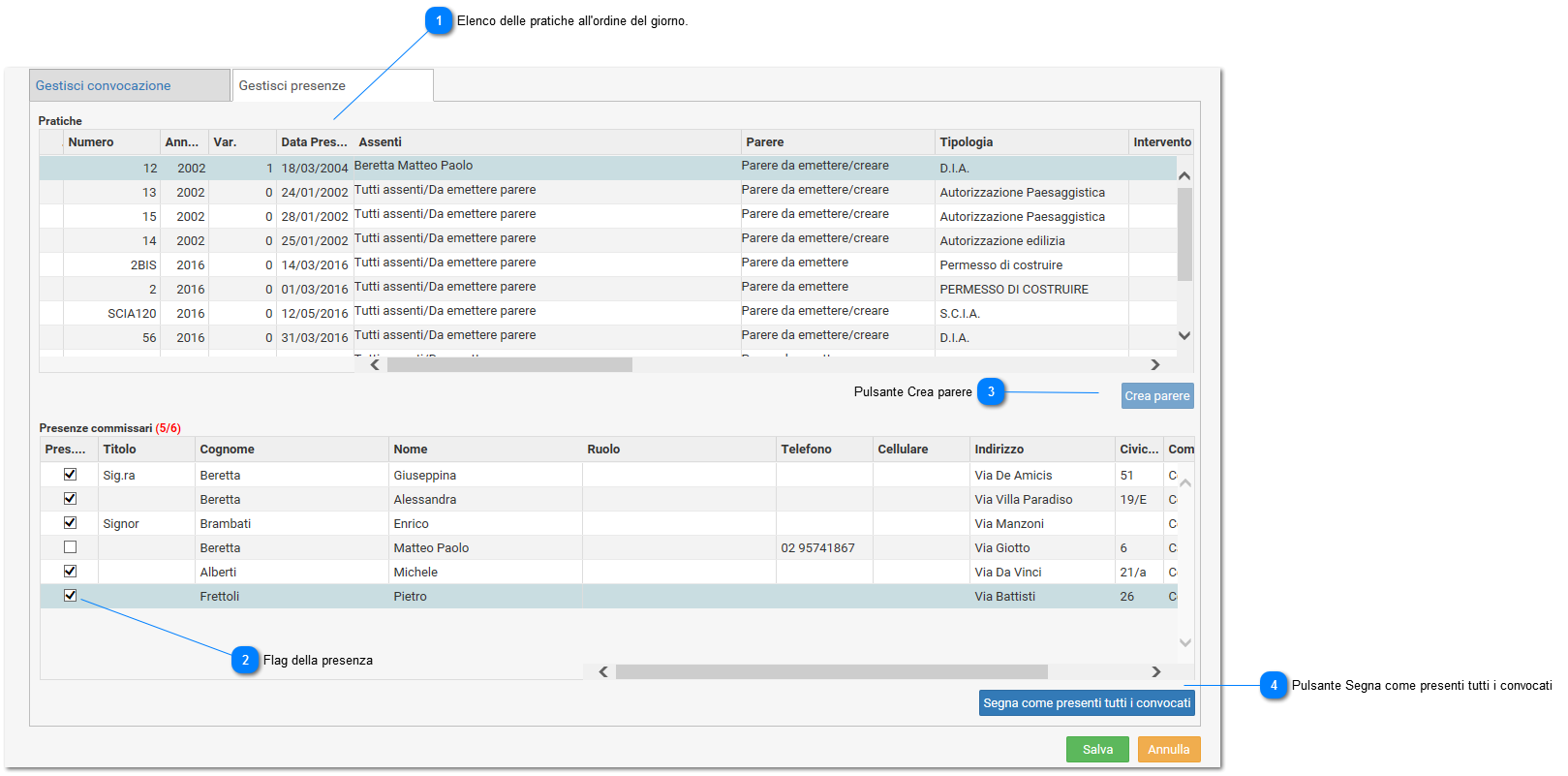Check presence box for Beretta Matteo Paolo
The height and width of the screenshot is (776, 1568).
70,546
